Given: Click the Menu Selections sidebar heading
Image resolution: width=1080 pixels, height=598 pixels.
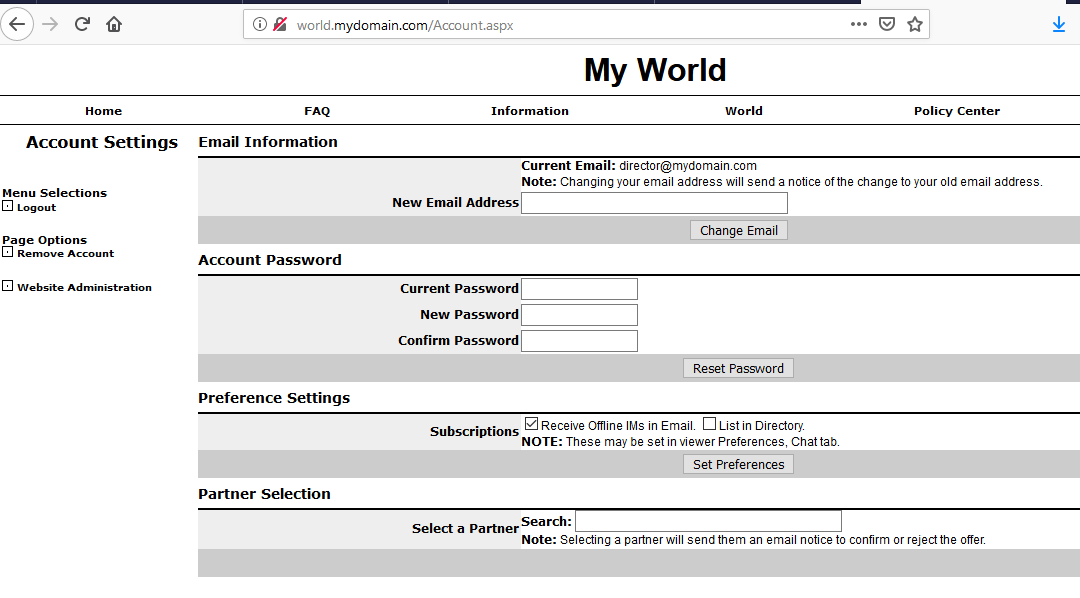Looking at the screenshot, I should coord(54,193).
